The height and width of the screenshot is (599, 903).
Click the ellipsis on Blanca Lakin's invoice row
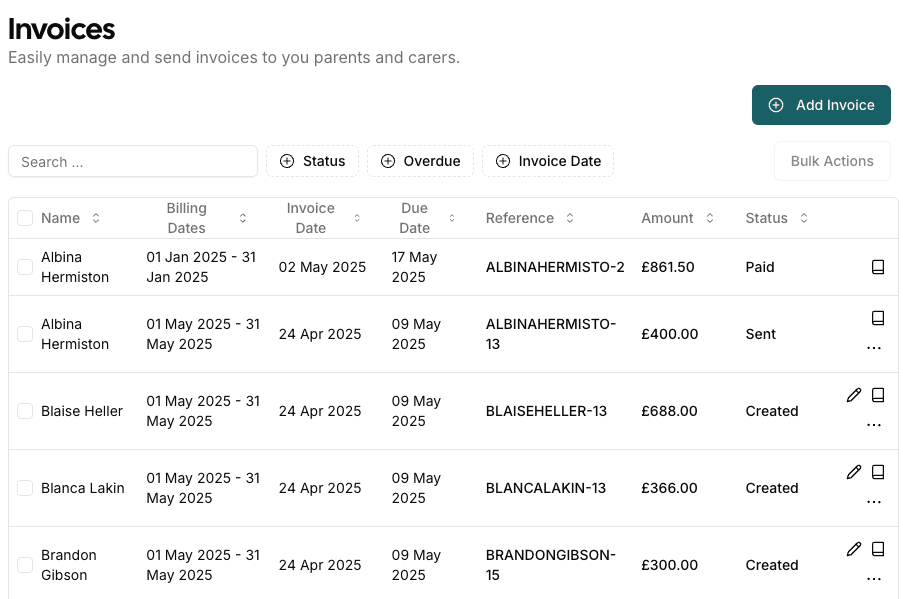click(x=875, y=500)
